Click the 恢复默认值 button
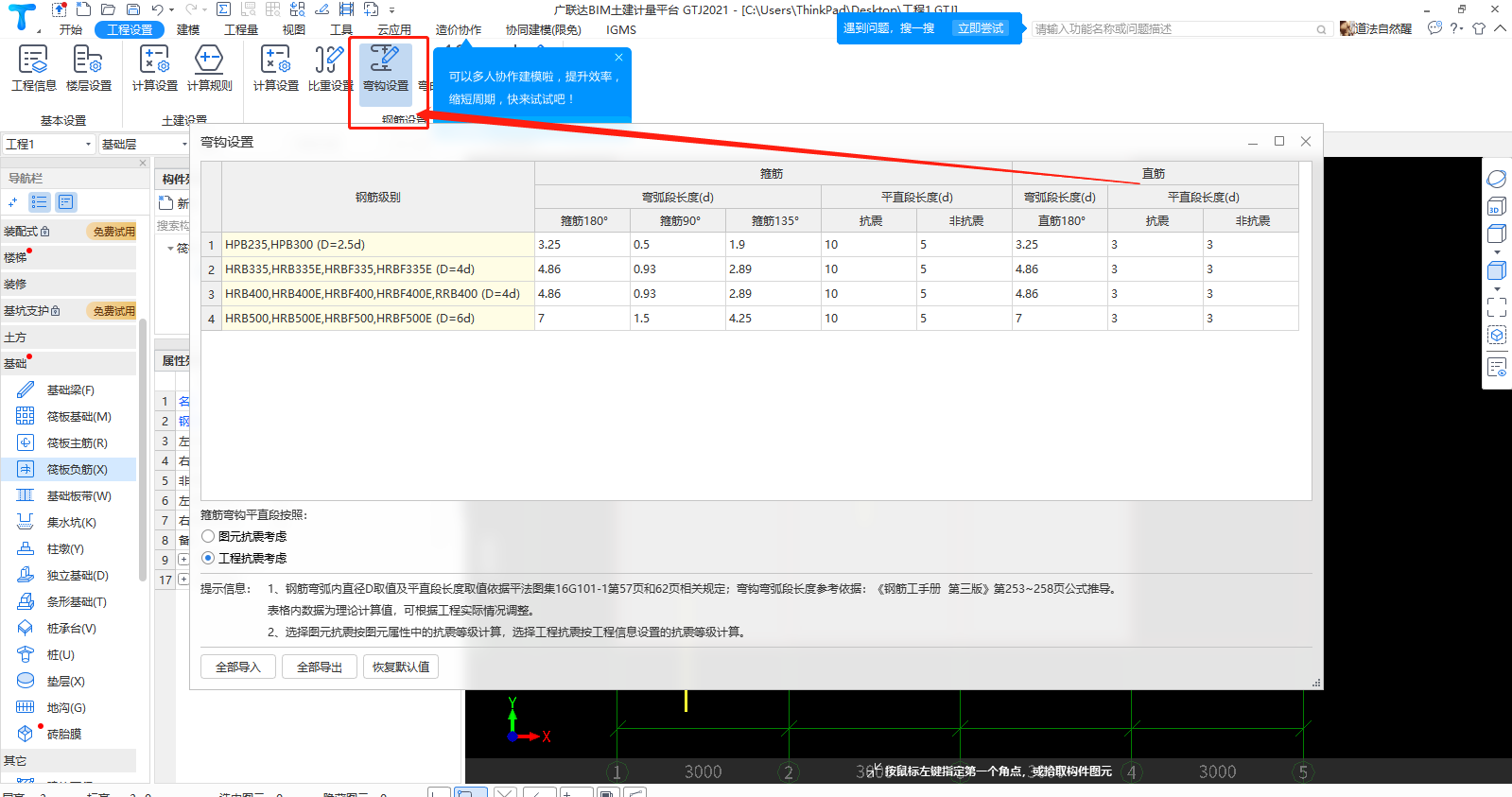 (401, 667)
